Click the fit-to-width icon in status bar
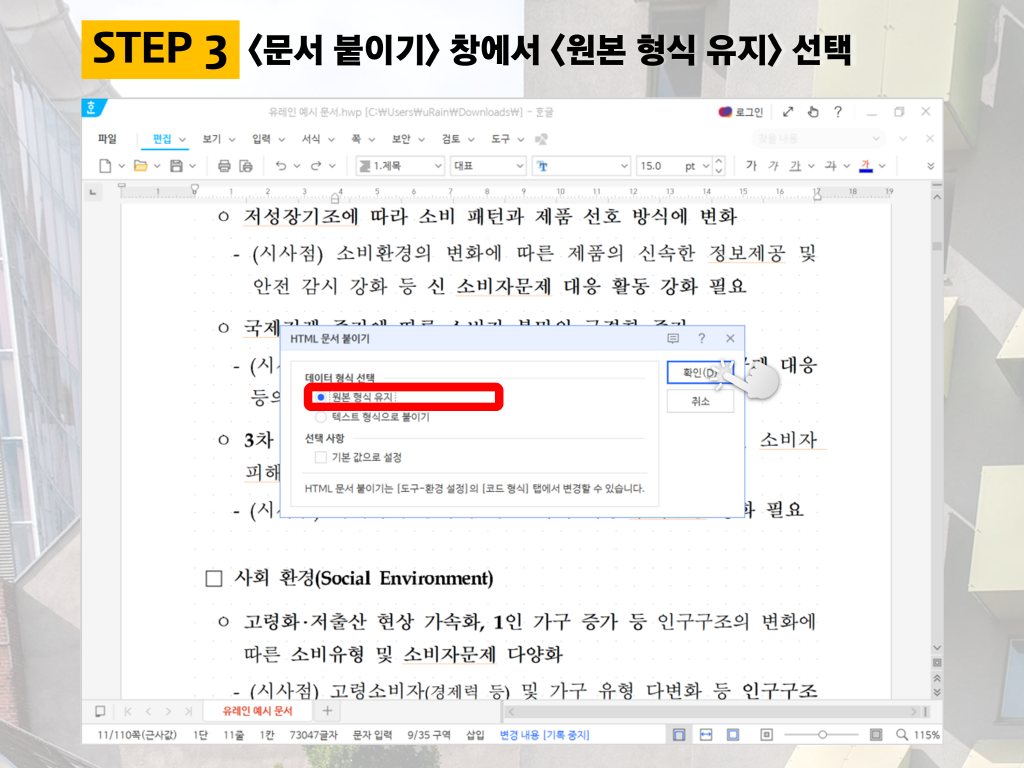The width and height of the screenshot is (1024, 768). click(x=706, y=735)
